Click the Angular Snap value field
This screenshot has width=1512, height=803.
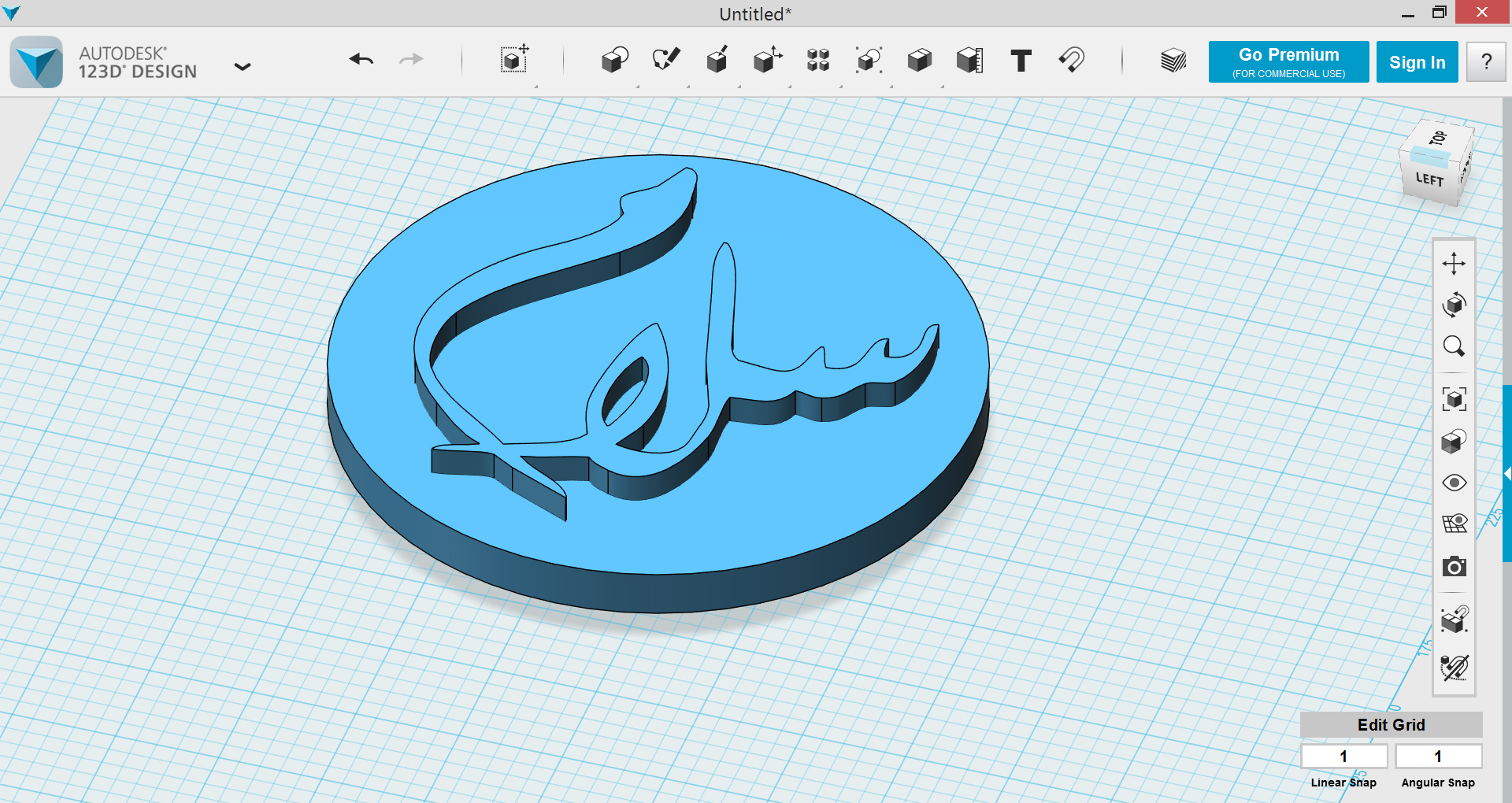1438,757
